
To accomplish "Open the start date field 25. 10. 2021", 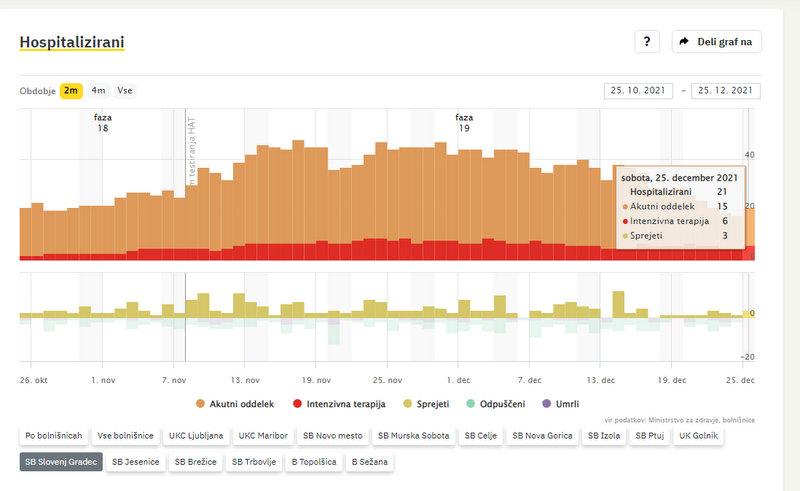I will [639, 91].
